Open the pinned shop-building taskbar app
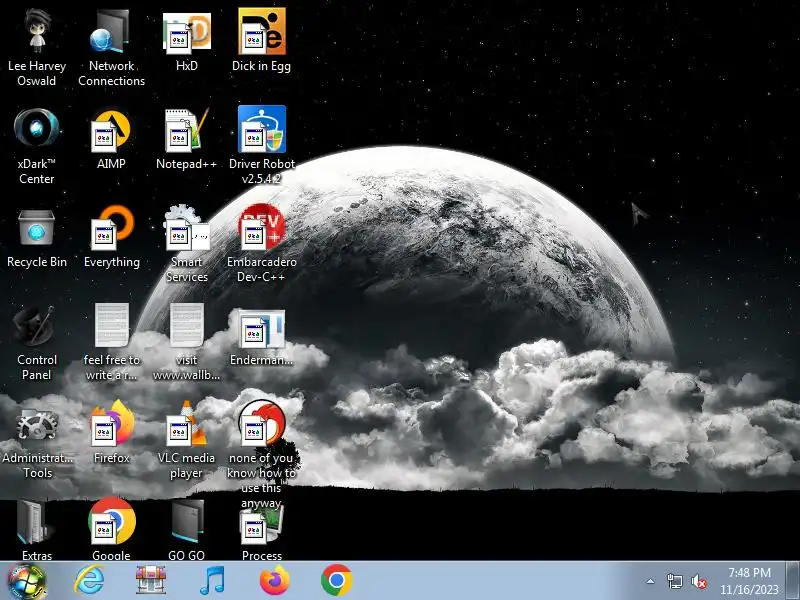The height and width of the screenshot is (600, 800). point(151,581)
